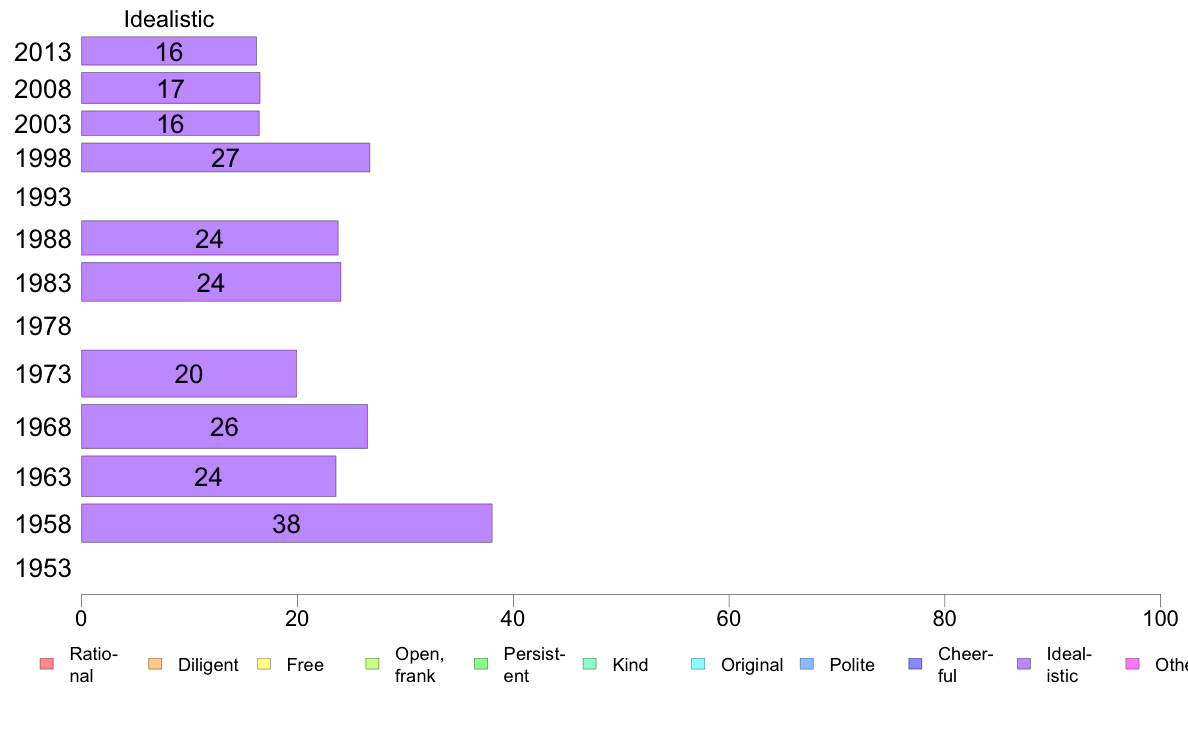Click the Open, frank legend swatch
This screenshot has height=736, width=1188.
372,664
